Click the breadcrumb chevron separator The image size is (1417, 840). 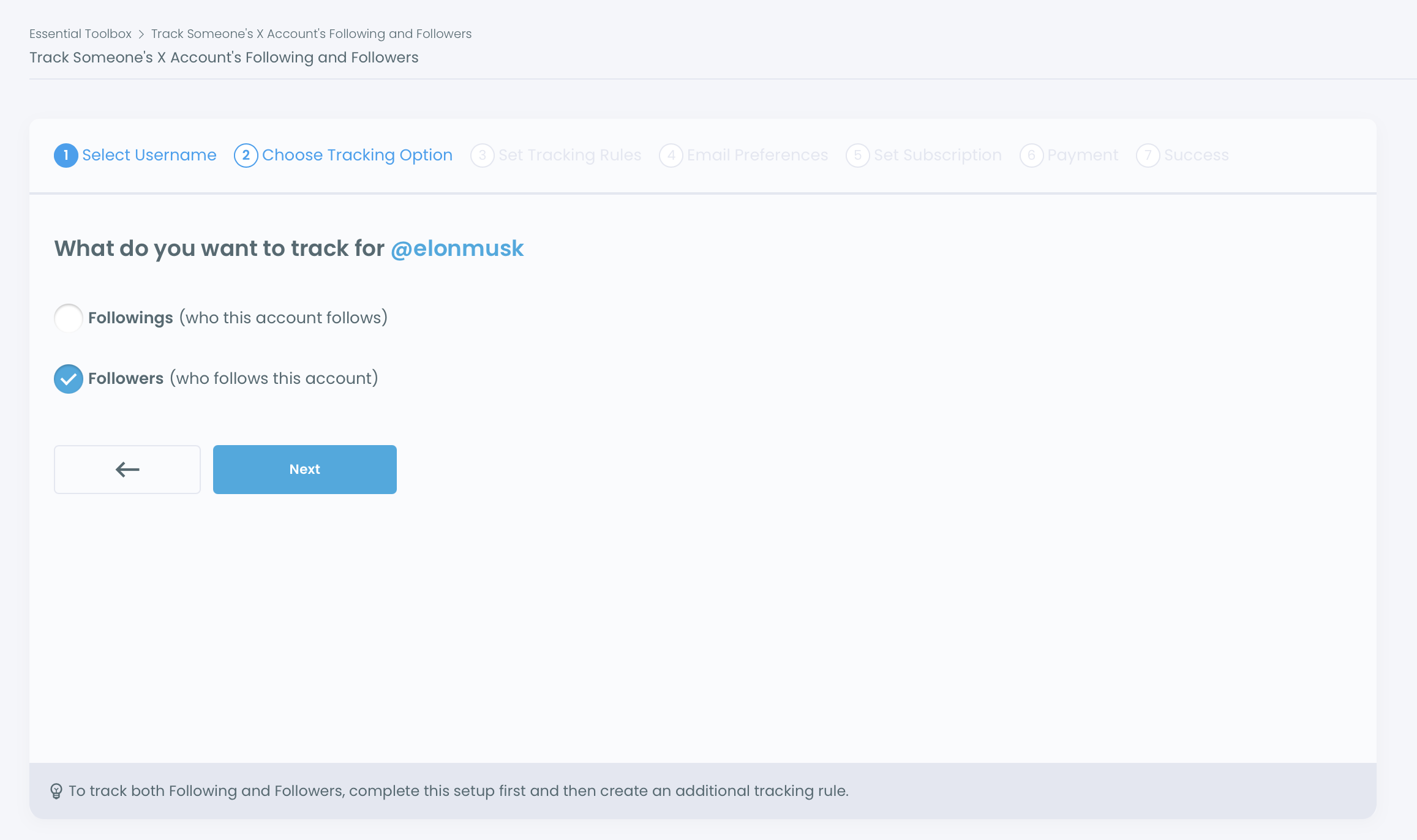pyautogui.click(x=141, y=34)
